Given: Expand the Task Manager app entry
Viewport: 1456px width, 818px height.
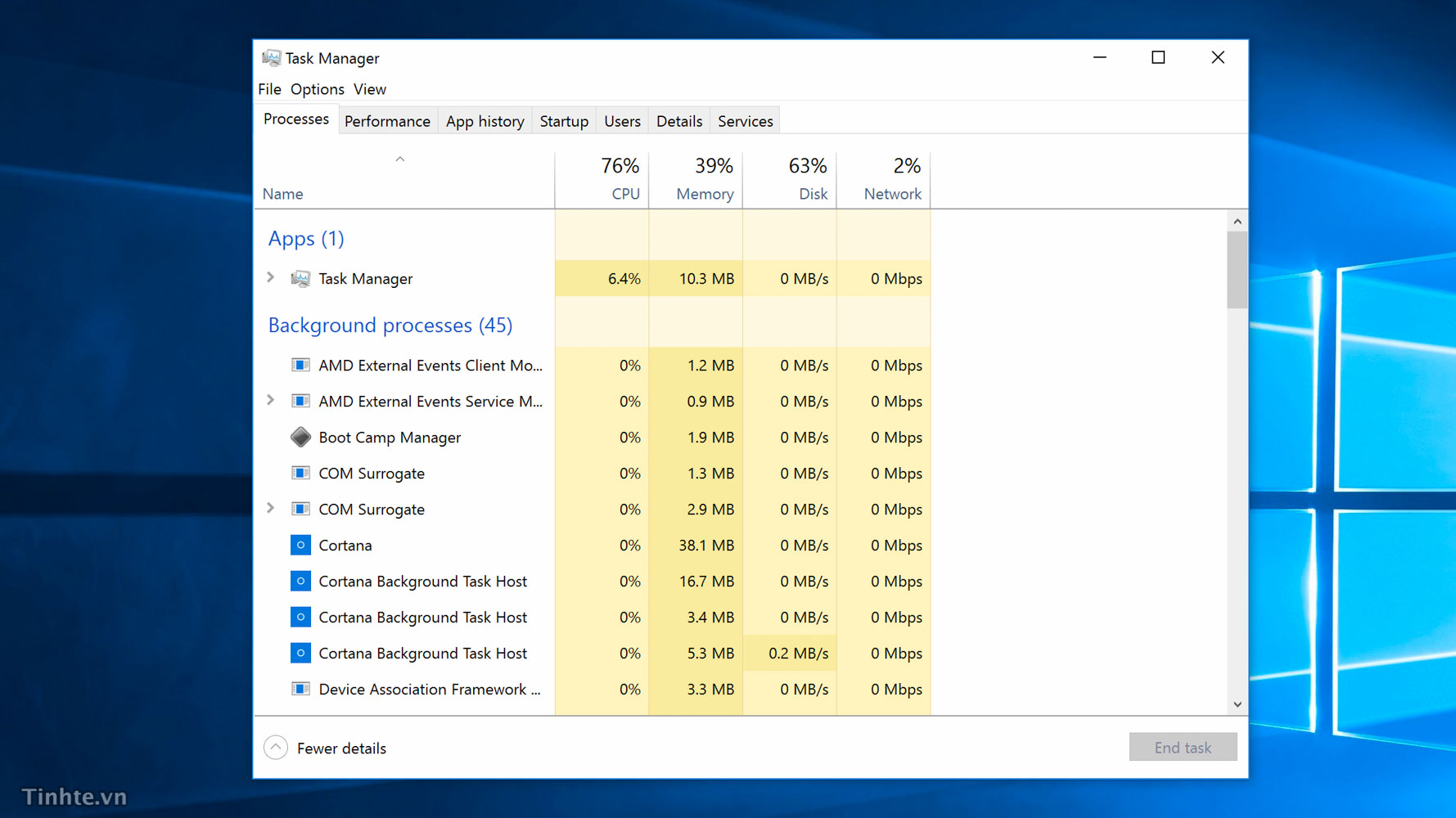Looking at the screenshot, I should tap(271, 277).
